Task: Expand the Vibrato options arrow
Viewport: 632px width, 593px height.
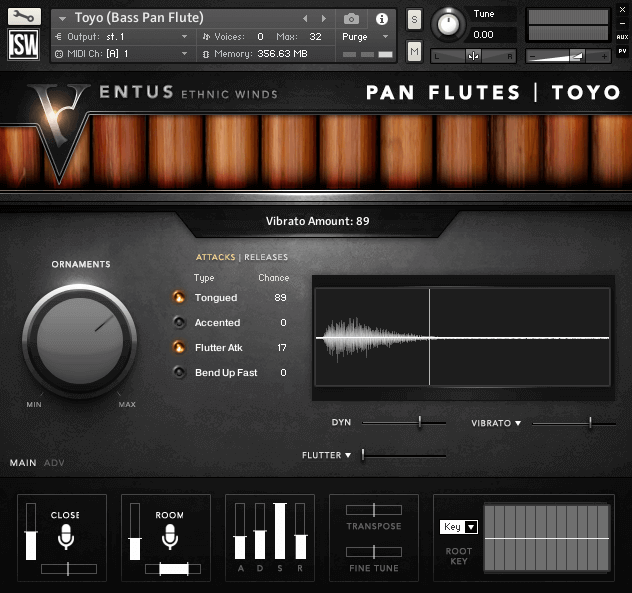Action: point(518,424)
